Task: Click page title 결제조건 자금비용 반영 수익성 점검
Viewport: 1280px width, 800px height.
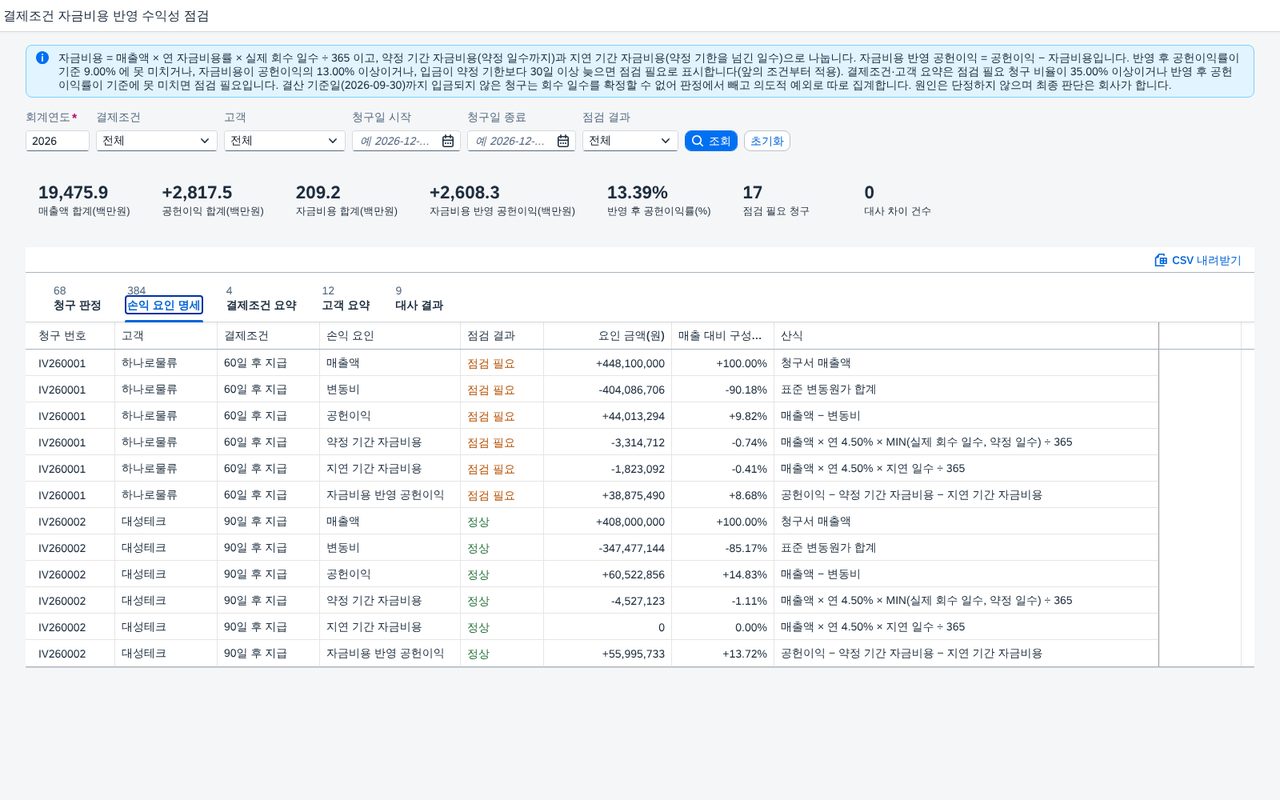Action: 107,17
